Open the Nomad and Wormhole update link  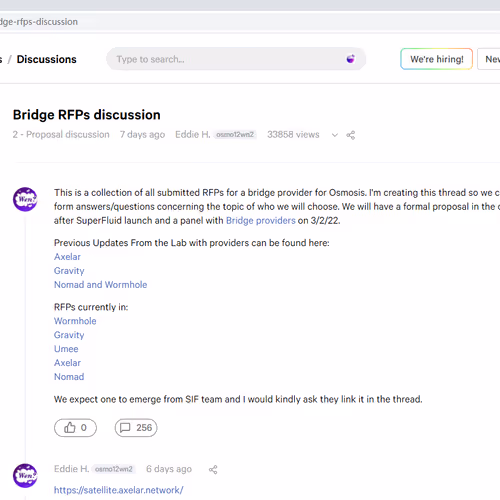click(100, 285)
